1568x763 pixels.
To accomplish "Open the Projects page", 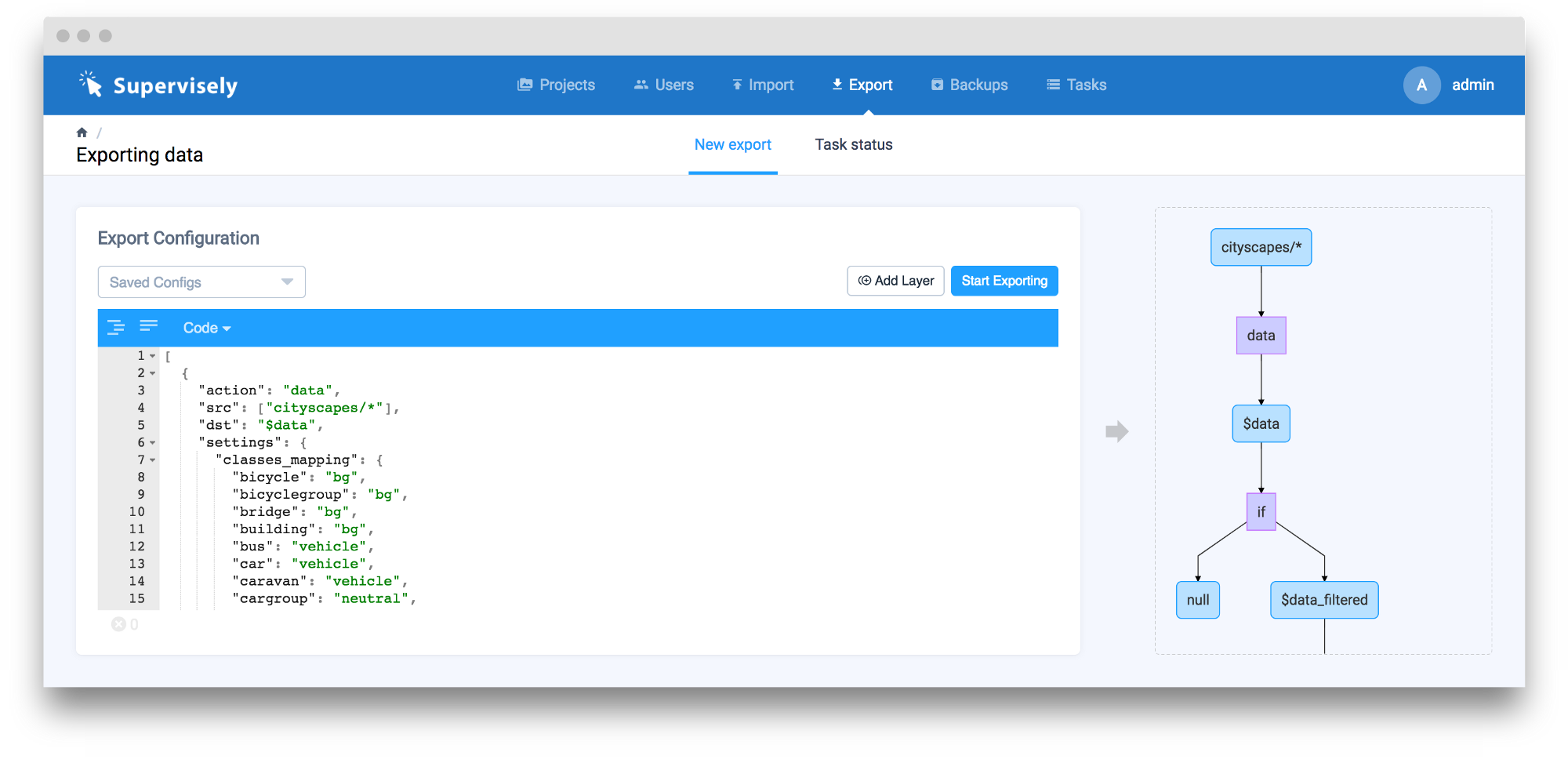I will [556, 85].
